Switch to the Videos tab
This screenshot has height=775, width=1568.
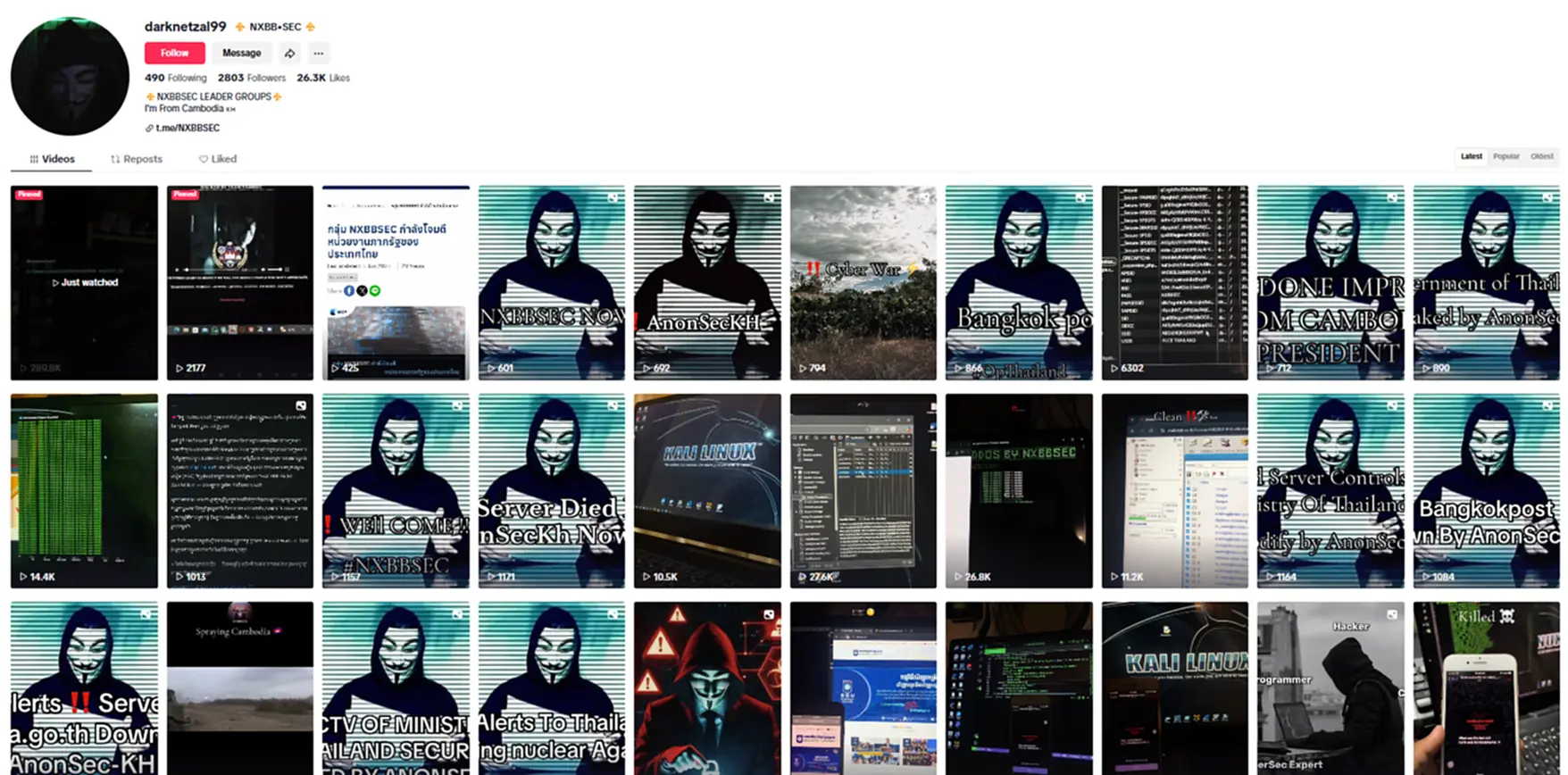[52, 159]
